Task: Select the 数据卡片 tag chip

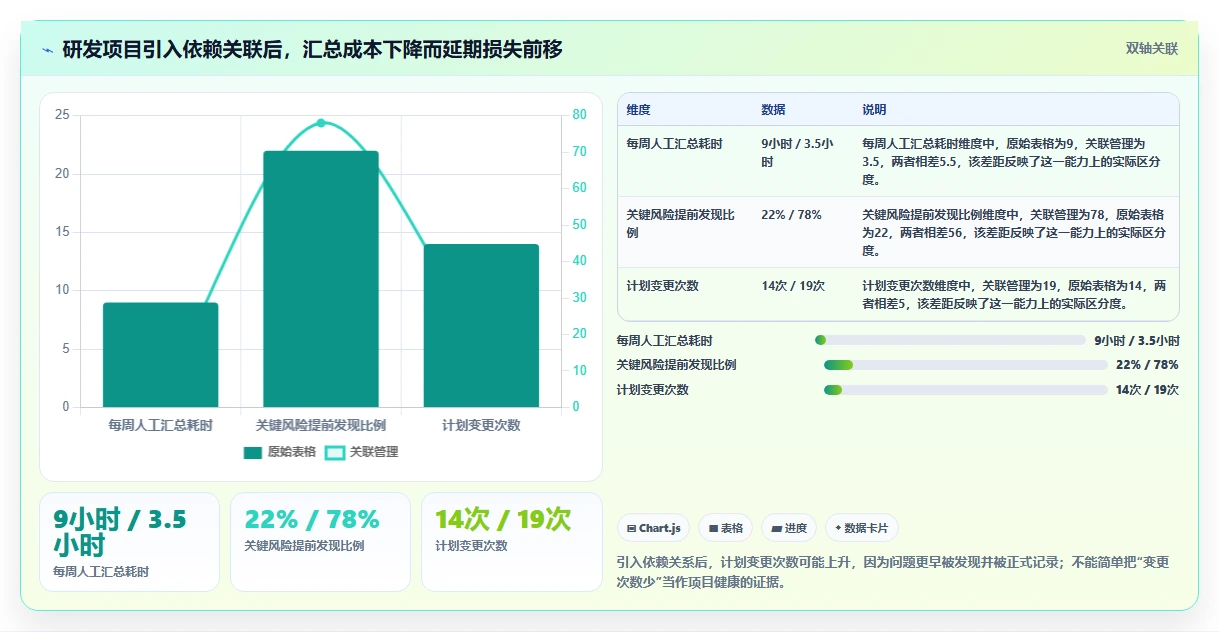Action: click(862, 528)
